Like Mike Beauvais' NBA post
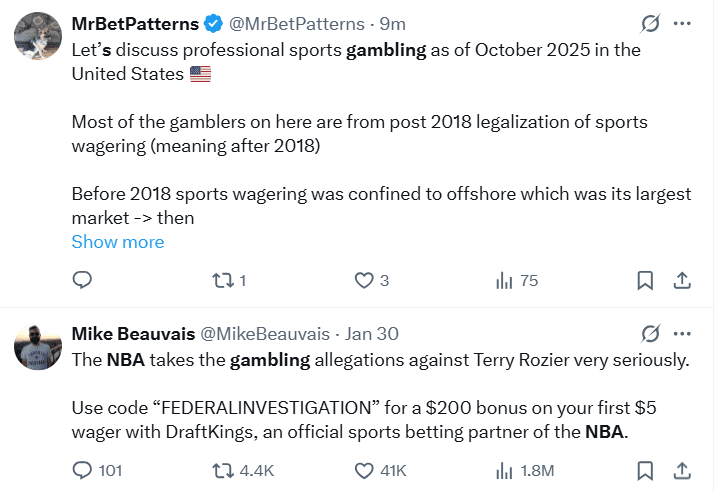 coord(364,469)
